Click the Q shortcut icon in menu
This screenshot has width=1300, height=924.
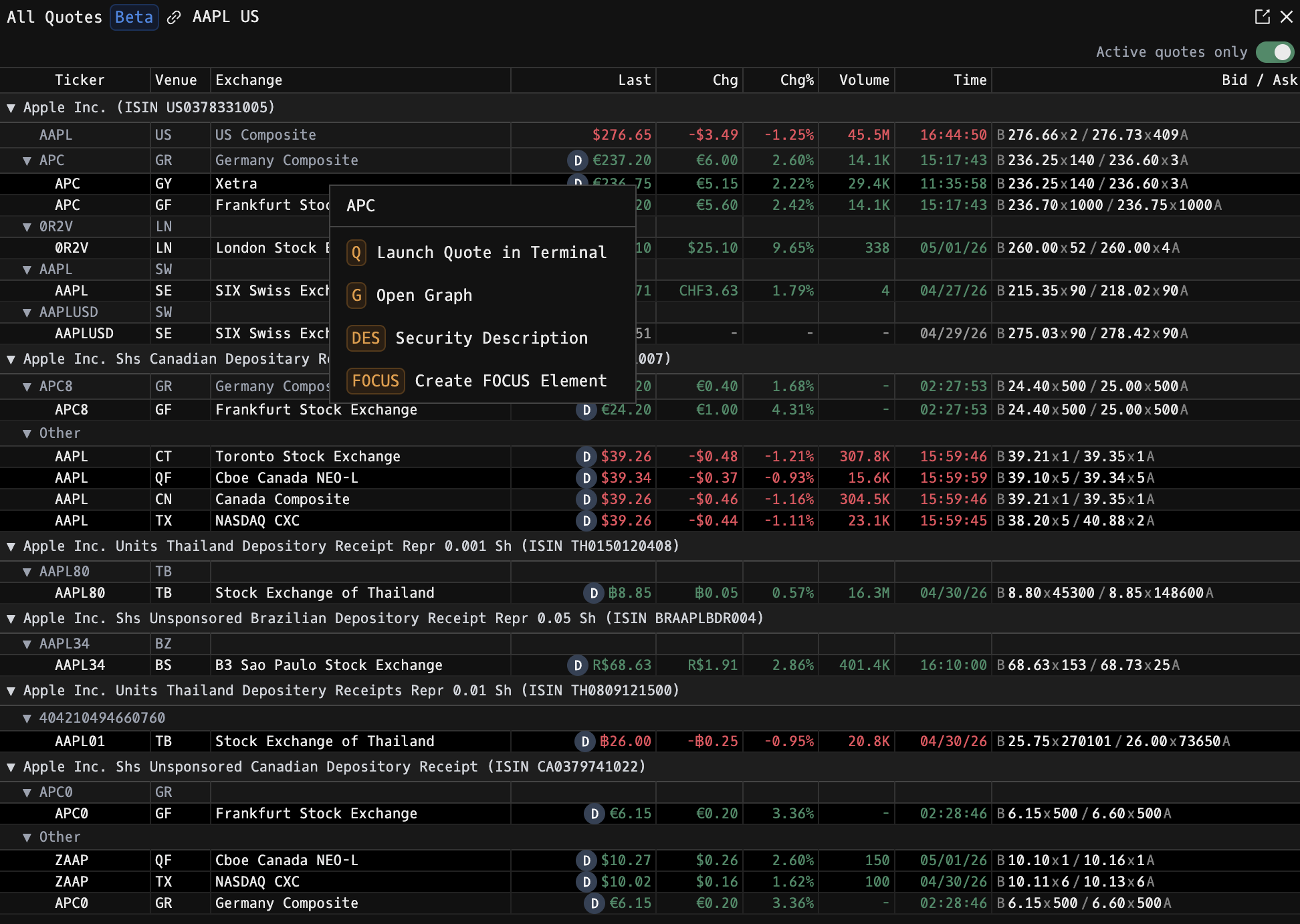click(356, 253)
